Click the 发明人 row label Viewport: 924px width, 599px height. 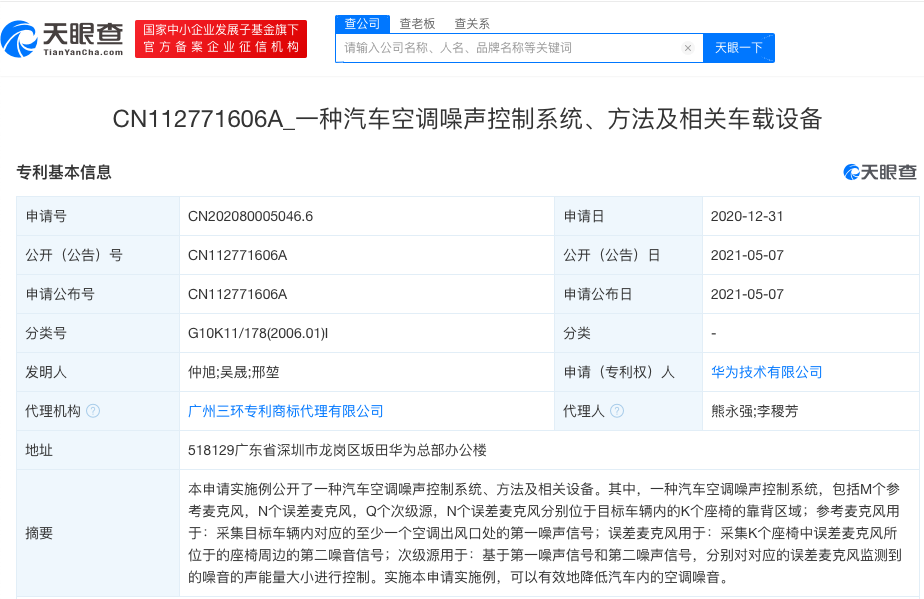pyautogui.click(x=46, y=372)
